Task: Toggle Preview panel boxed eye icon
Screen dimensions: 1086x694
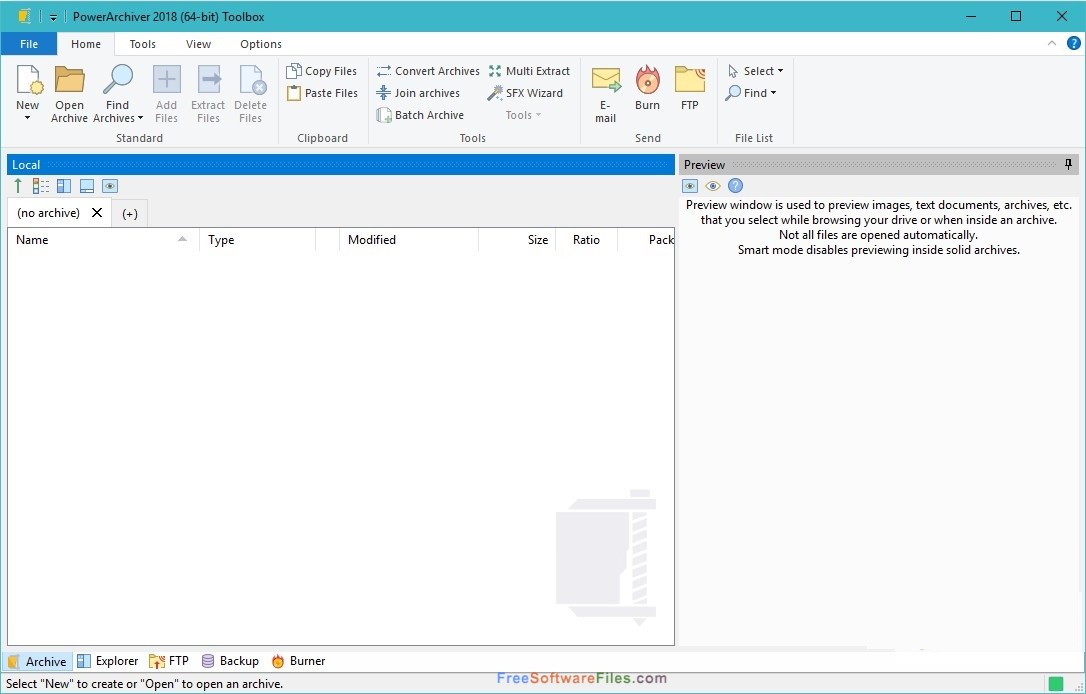Action: click(690, 186)
